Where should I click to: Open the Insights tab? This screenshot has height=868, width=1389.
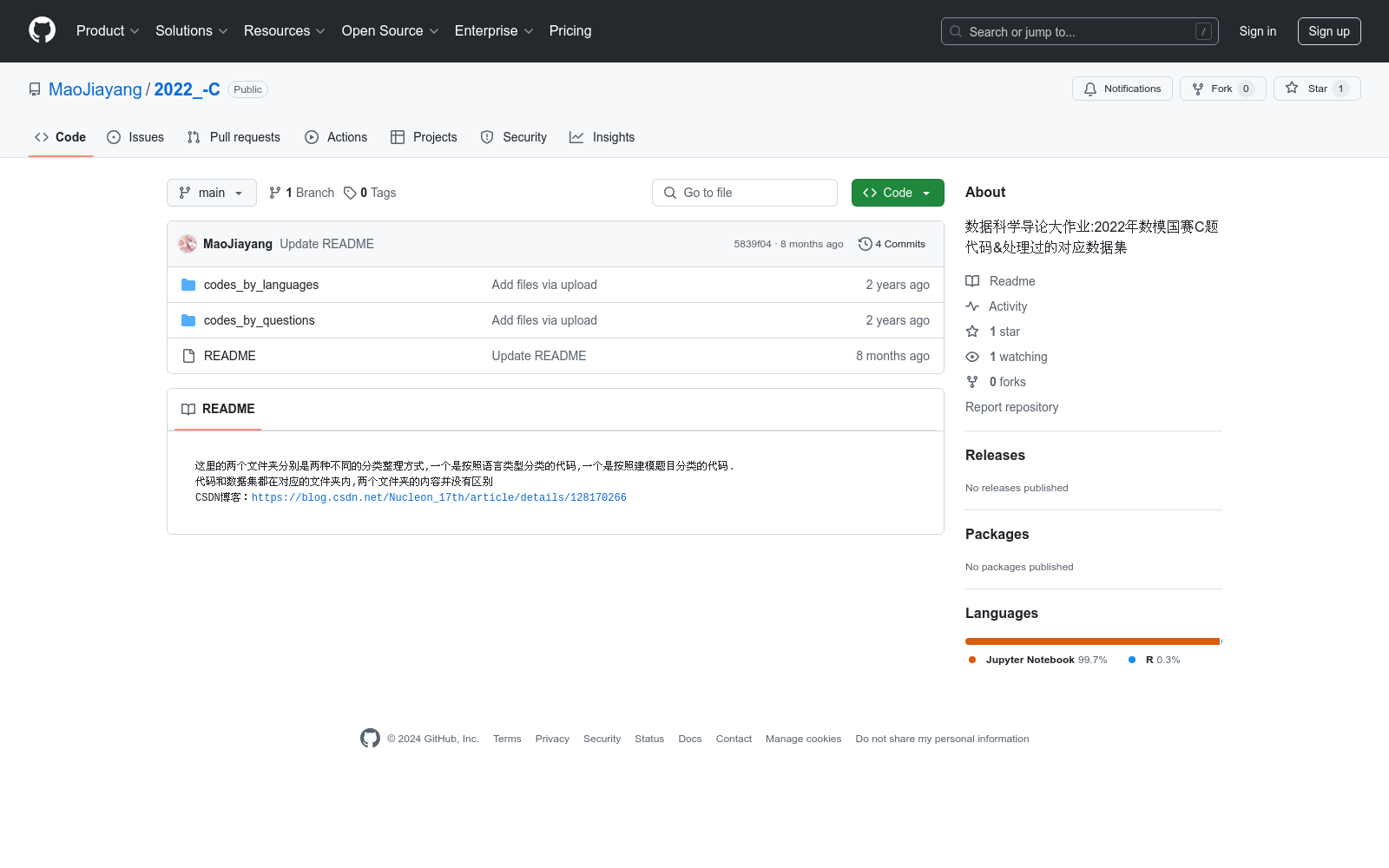click(602, 137)
